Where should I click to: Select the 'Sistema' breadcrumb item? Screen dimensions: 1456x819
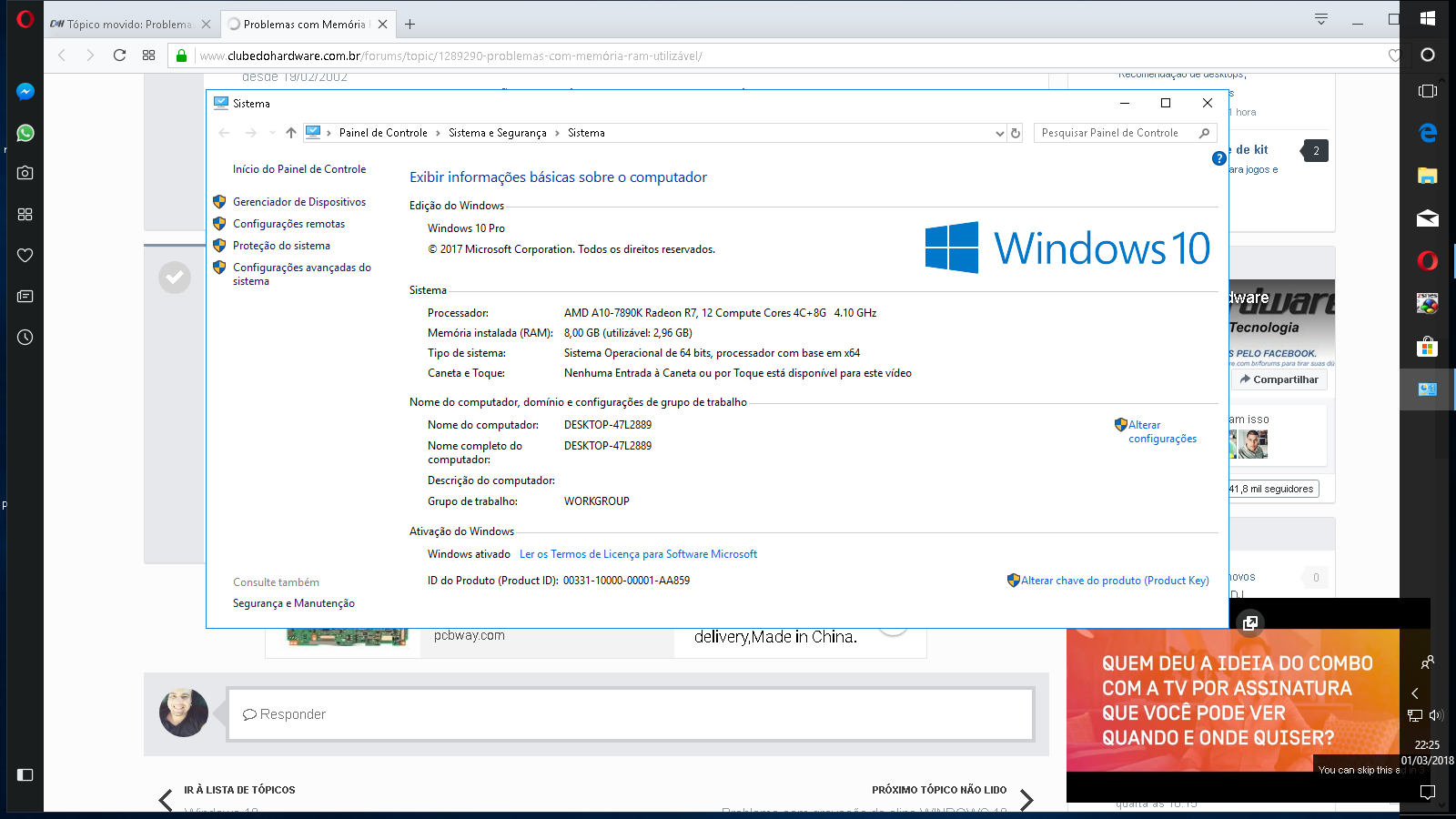point(586,133)
